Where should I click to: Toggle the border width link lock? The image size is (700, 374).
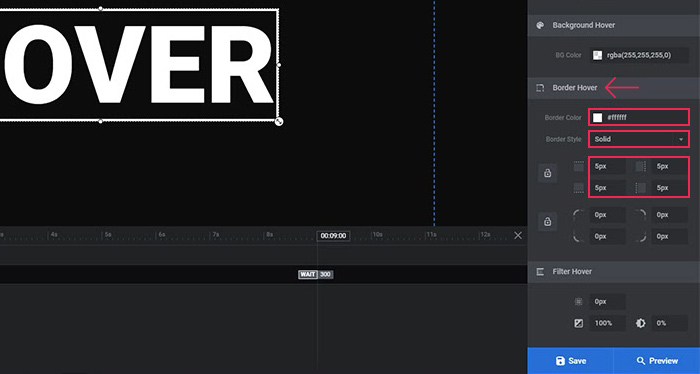point(547,173)
